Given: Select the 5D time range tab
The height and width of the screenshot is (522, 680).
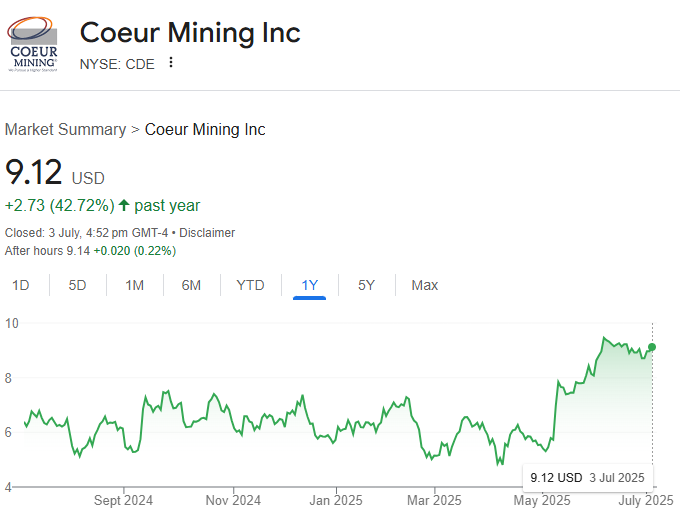Looking at the screenshot, I should point(77,285).
